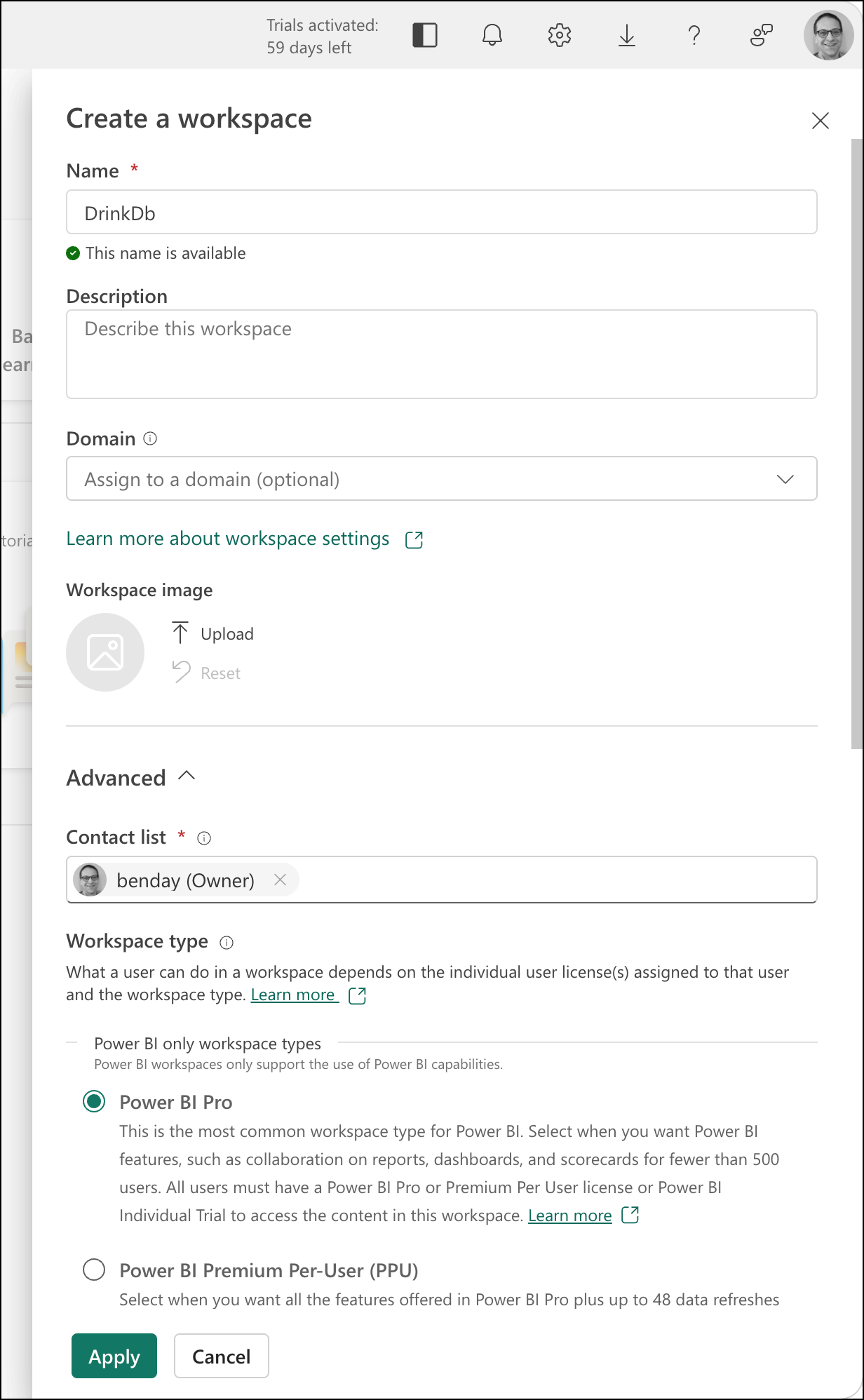
Task: Open the user profile avatar
Action: (x=829, y=35)
